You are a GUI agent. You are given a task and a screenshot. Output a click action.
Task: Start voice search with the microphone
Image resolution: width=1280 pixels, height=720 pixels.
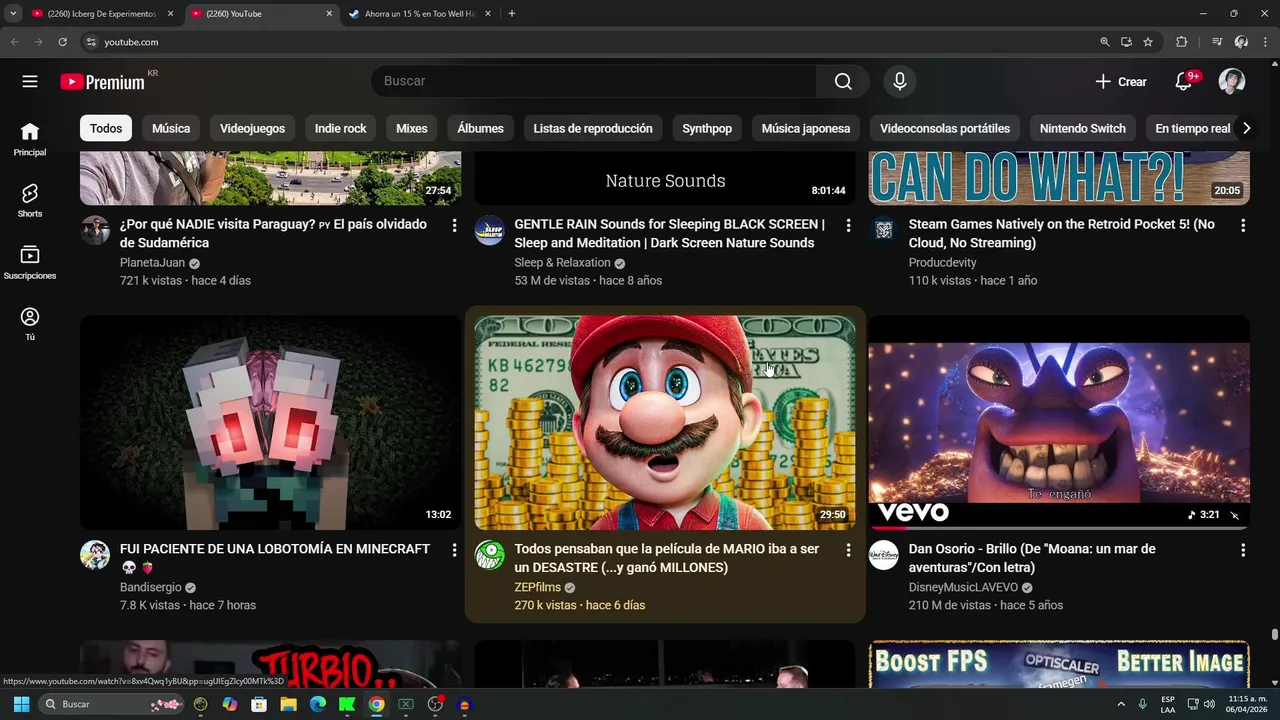[x=900, y=81]
